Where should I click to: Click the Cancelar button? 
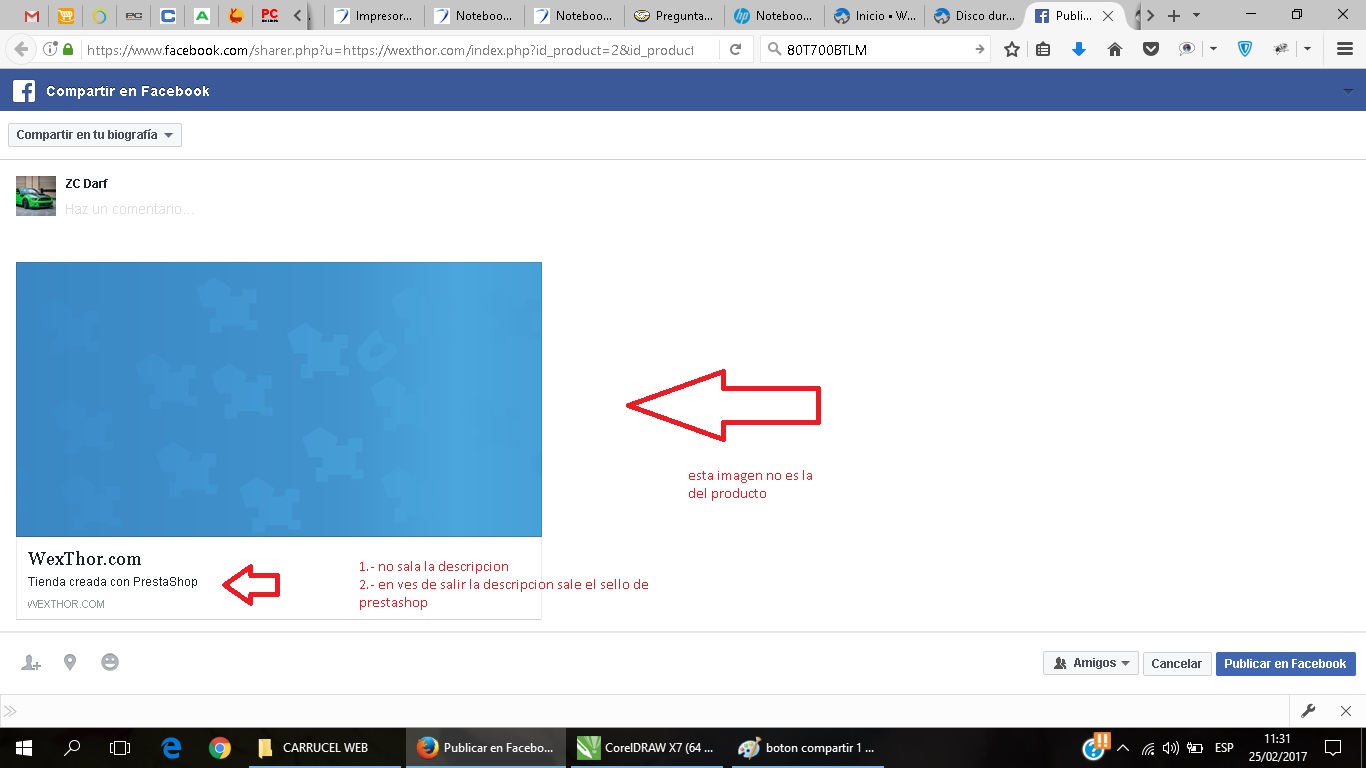tap(1176, 663)
